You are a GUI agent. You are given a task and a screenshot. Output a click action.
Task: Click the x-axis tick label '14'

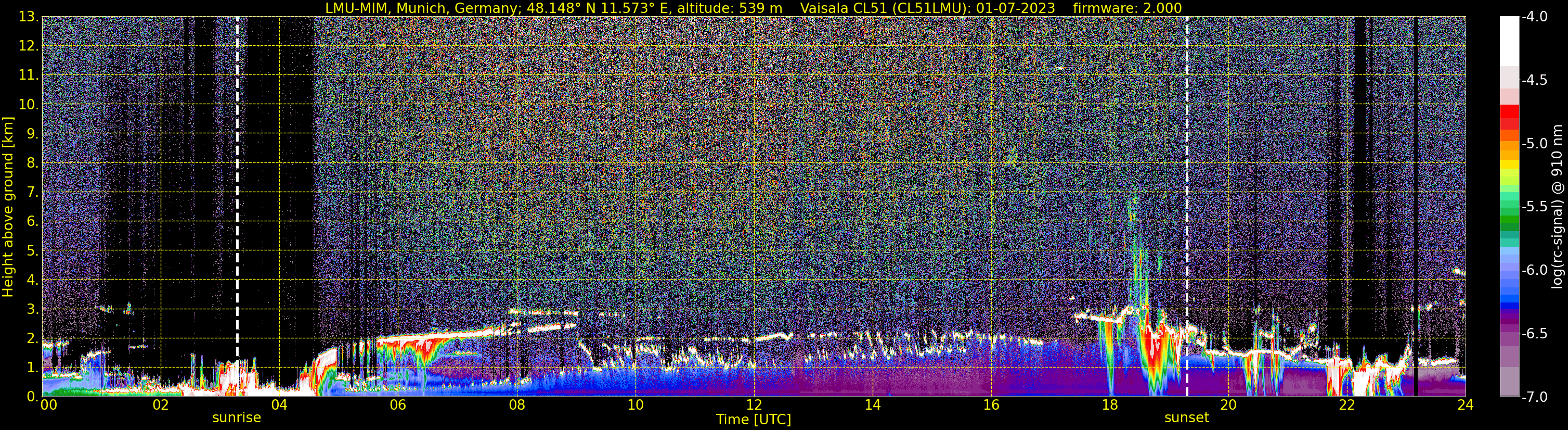point(872,405)
